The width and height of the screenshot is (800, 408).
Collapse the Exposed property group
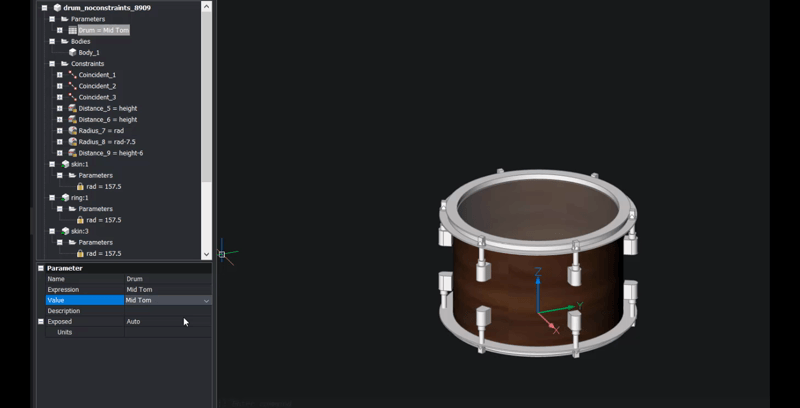click(x=41, y=322)
